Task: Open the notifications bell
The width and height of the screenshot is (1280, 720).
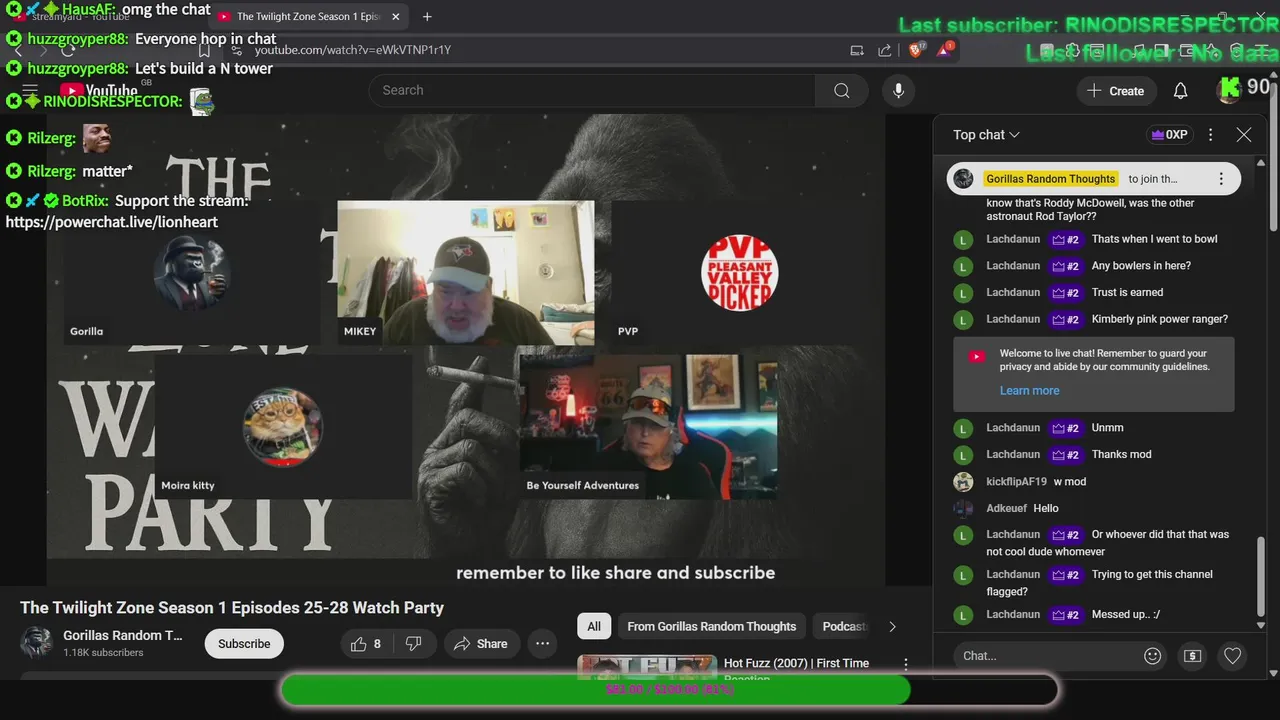Action: tap(1180, 91)
